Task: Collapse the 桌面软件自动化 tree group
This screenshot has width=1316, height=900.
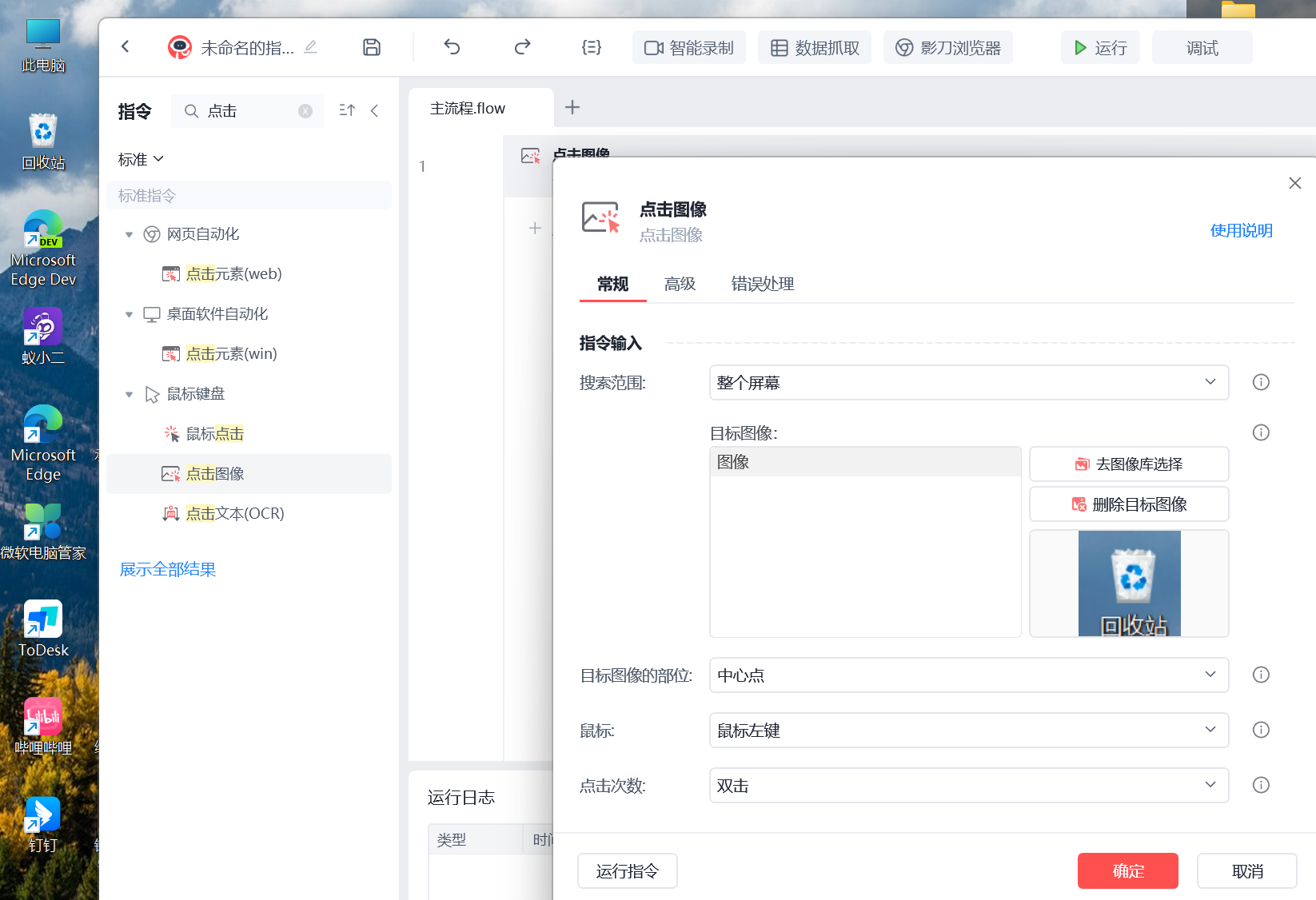Action: [129, 314]
